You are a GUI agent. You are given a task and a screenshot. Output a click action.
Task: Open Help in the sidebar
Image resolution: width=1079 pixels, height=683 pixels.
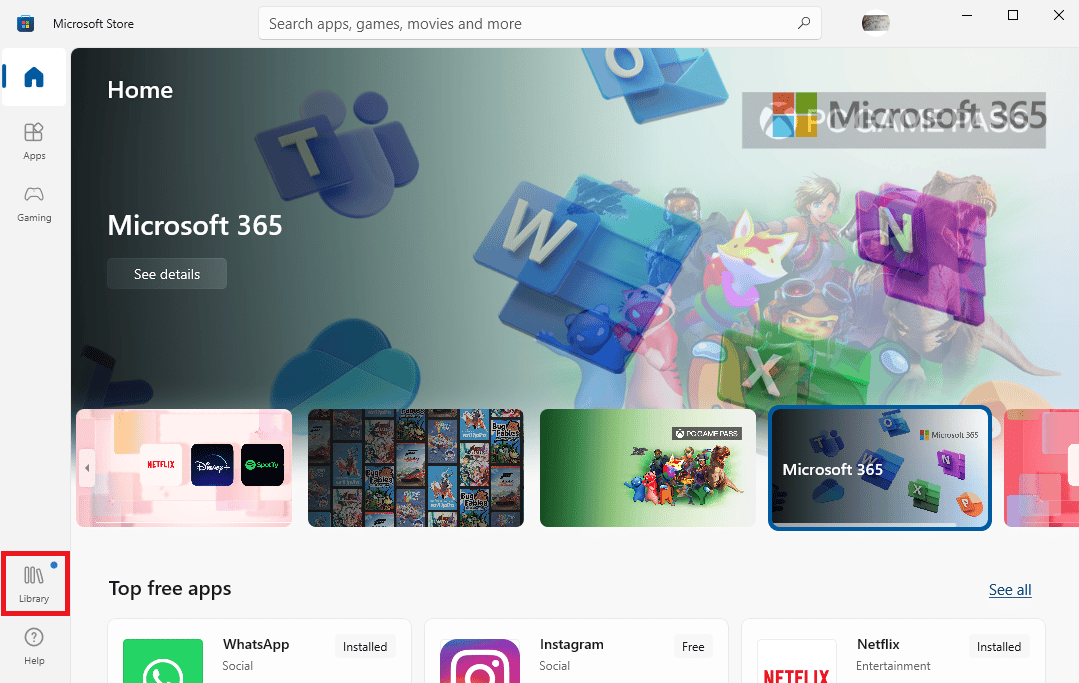[x=34, y=647]
